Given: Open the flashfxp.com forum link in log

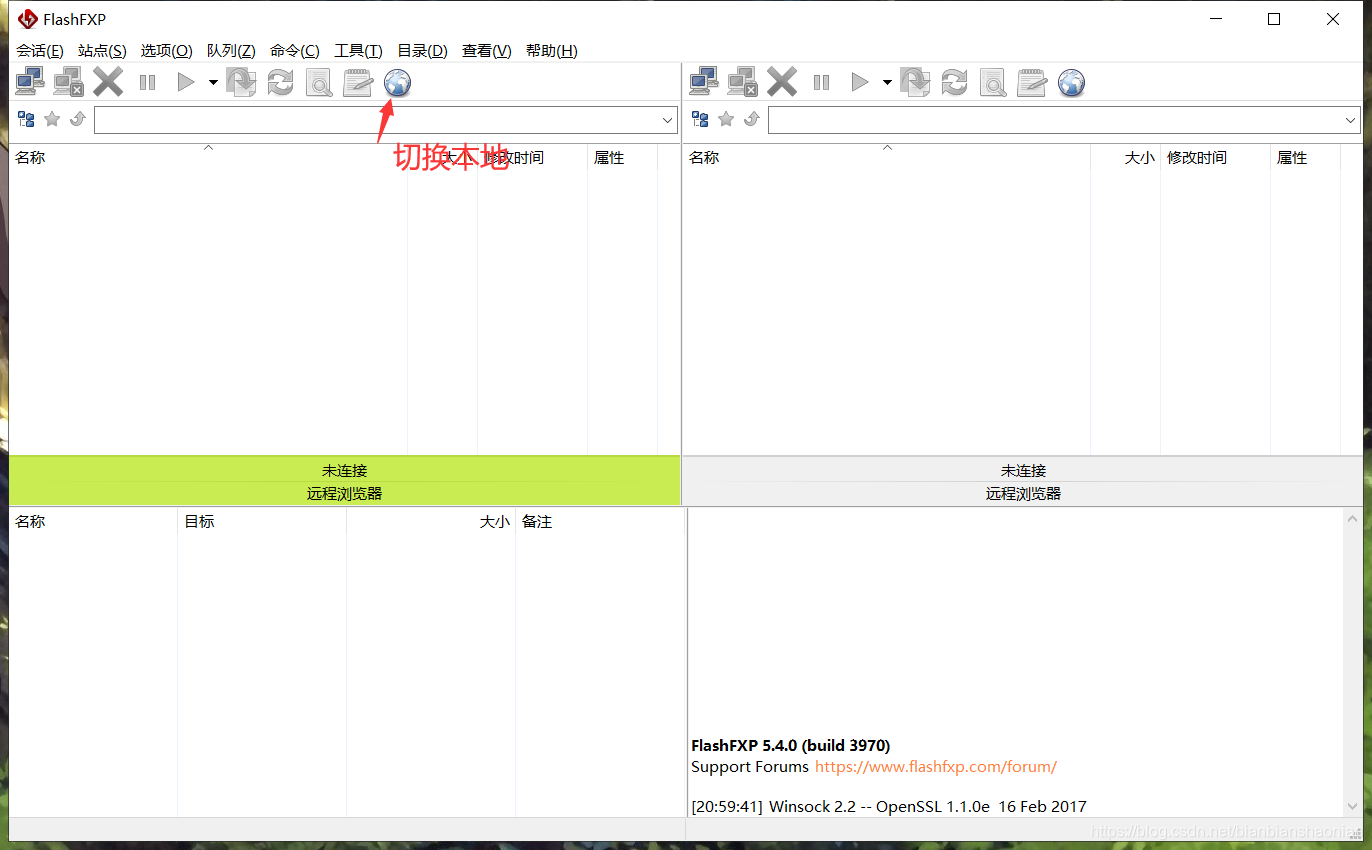Looking at the screenshot, I should coord(936,767).
